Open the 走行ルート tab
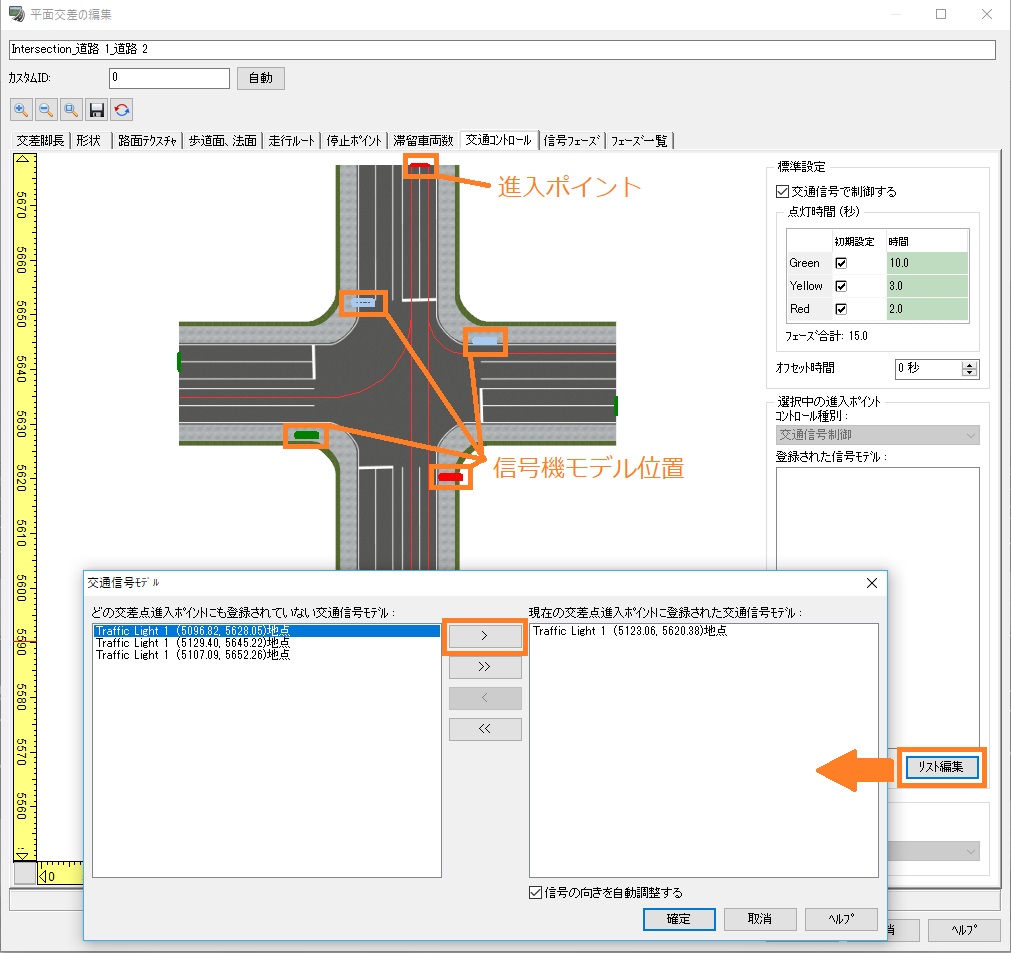The height and width of the screenshot is (953, 1011). [292, 141]
